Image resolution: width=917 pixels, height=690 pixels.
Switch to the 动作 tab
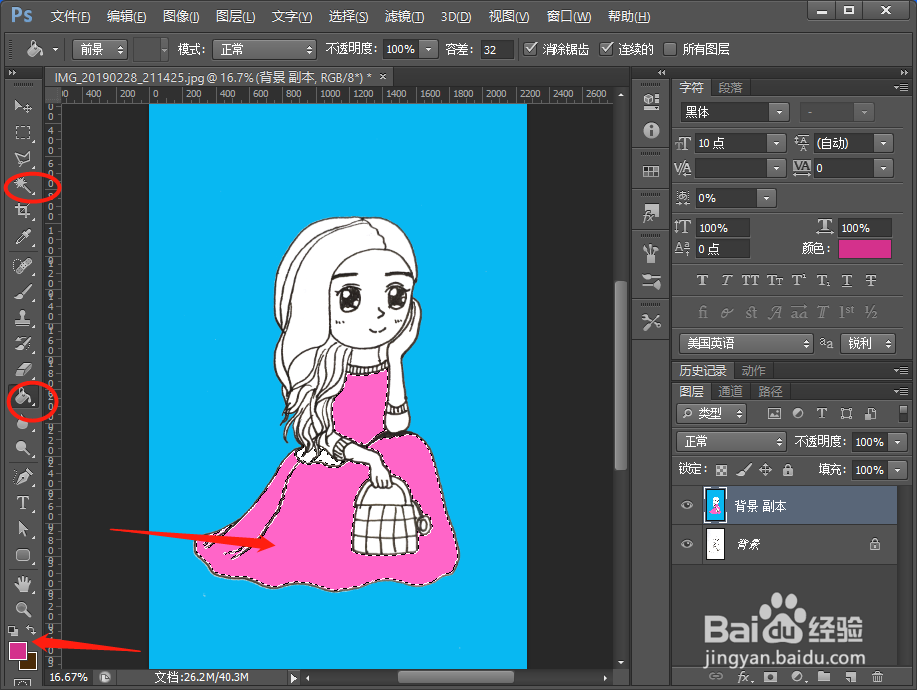click(x=753, y=371)
